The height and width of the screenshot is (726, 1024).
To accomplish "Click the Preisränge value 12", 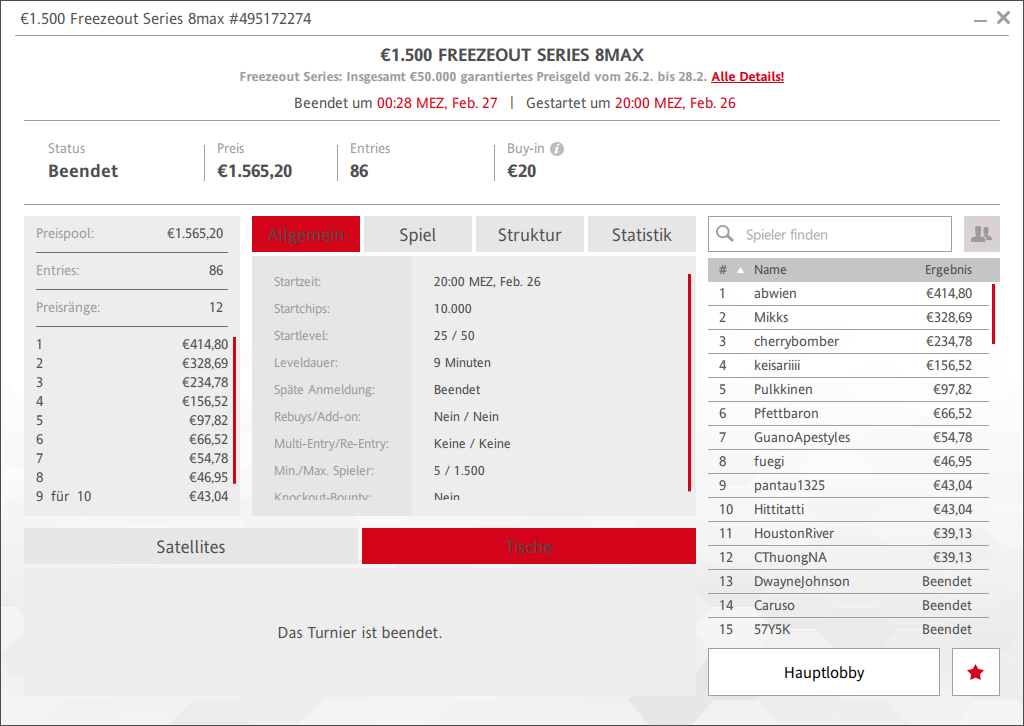I will point(216,308).
